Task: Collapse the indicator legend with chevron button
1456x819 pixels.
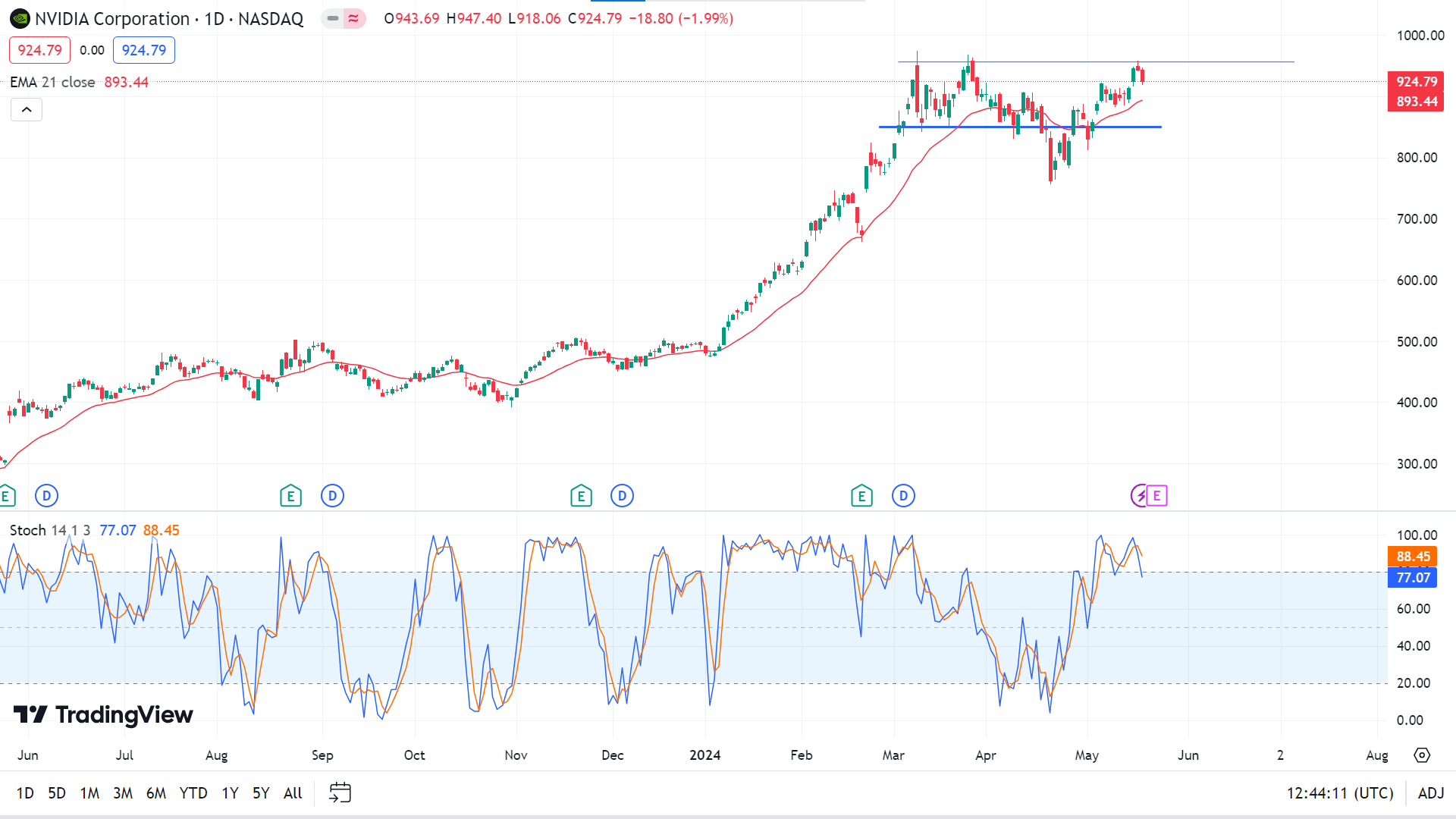Action: [x=27, y=110]
